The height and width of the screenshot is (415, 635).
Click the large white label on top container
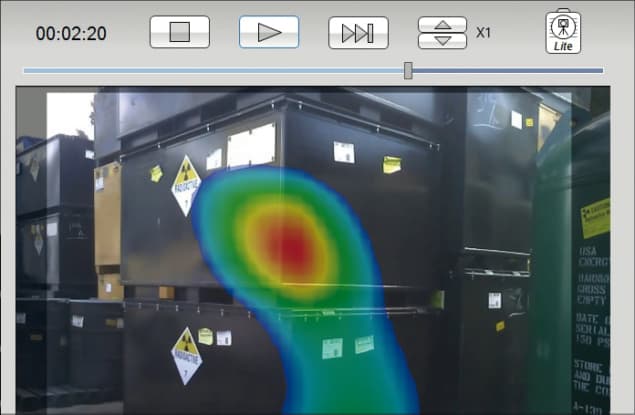251,145
